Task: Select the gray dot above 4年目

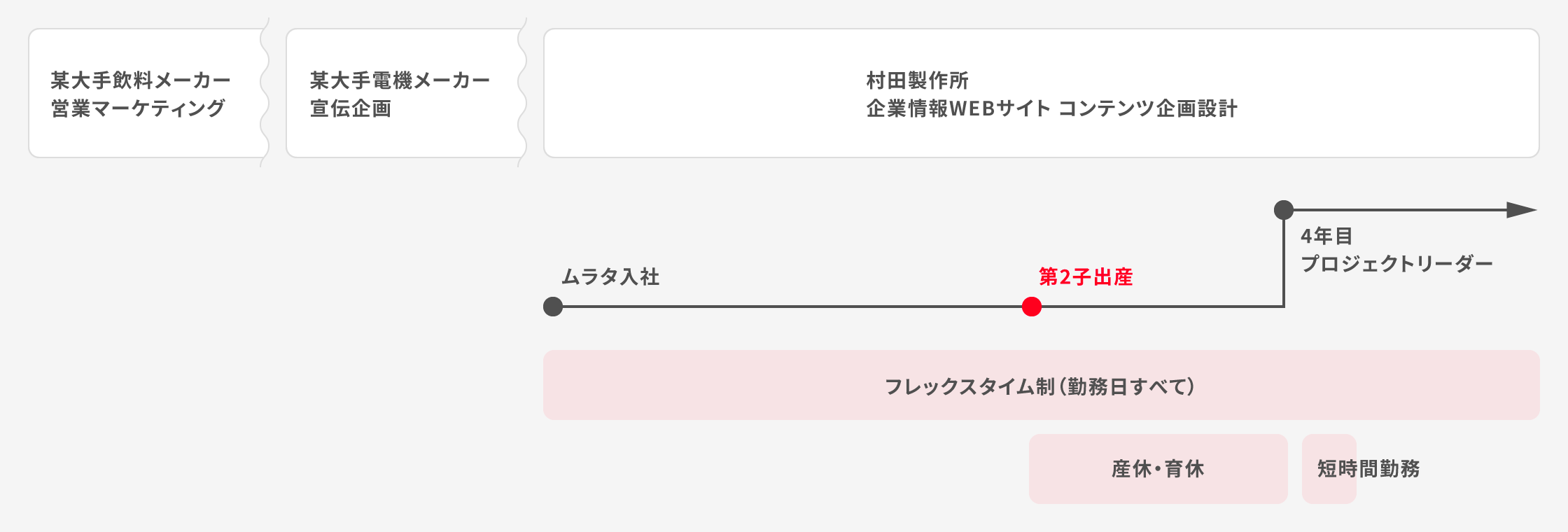Action: (x=1283, y=209)
